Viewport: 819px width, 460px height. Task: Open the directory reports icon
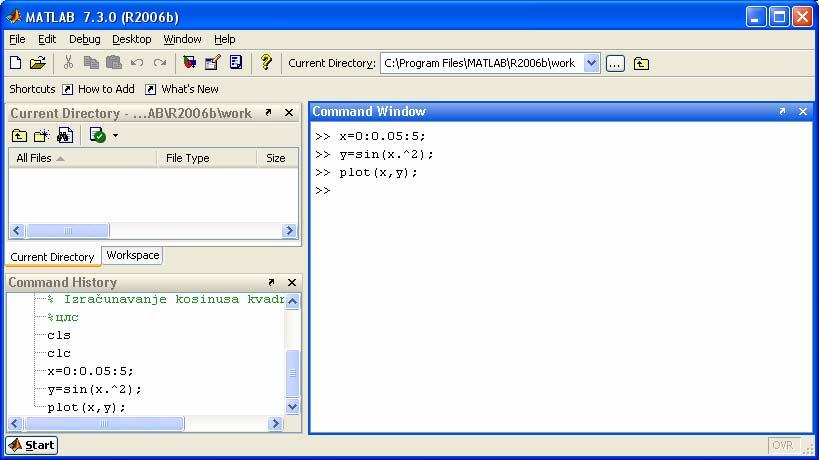coord(98,136)
